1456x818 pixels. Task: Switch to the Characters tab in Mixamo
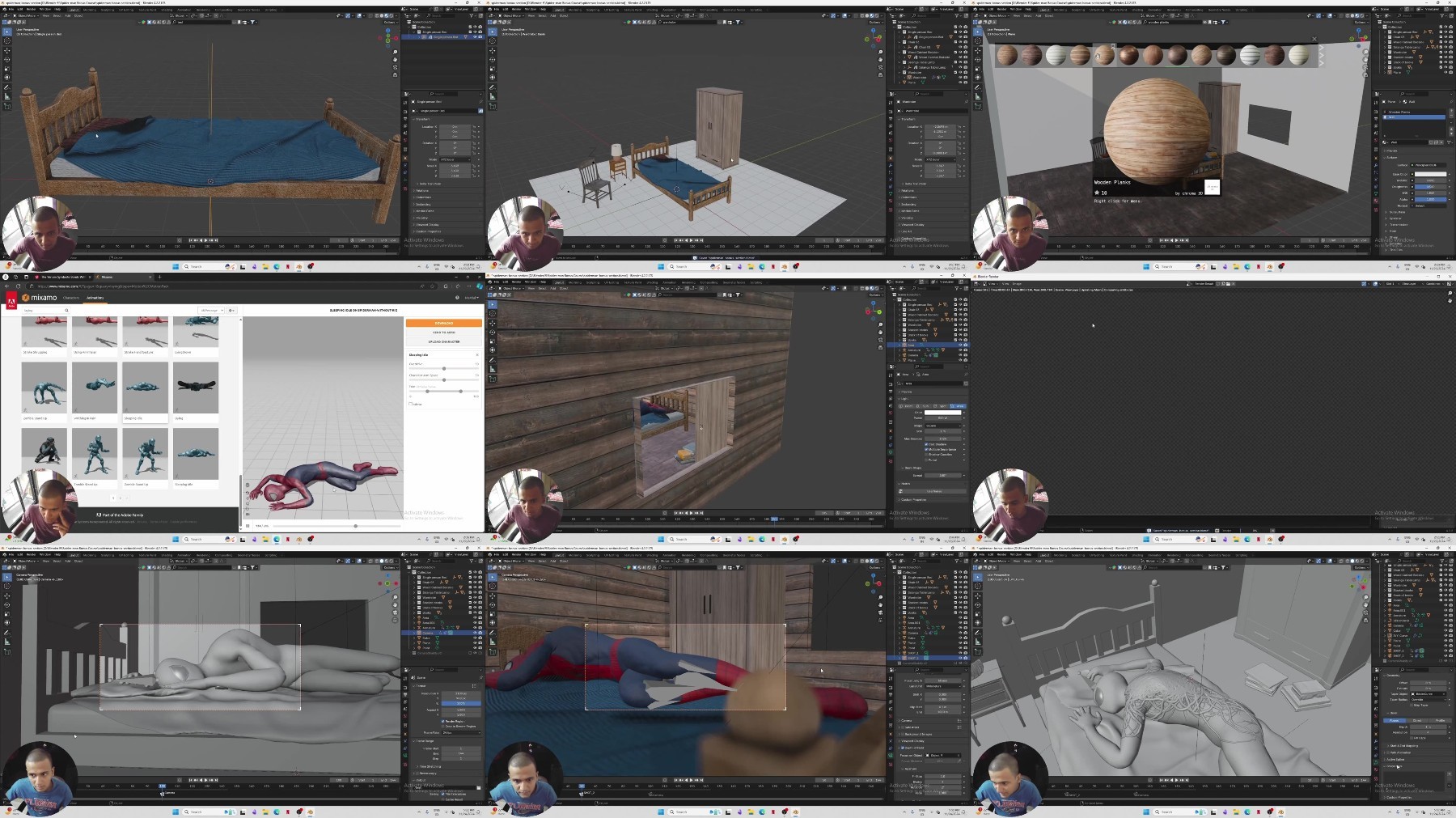click(71, 298)
